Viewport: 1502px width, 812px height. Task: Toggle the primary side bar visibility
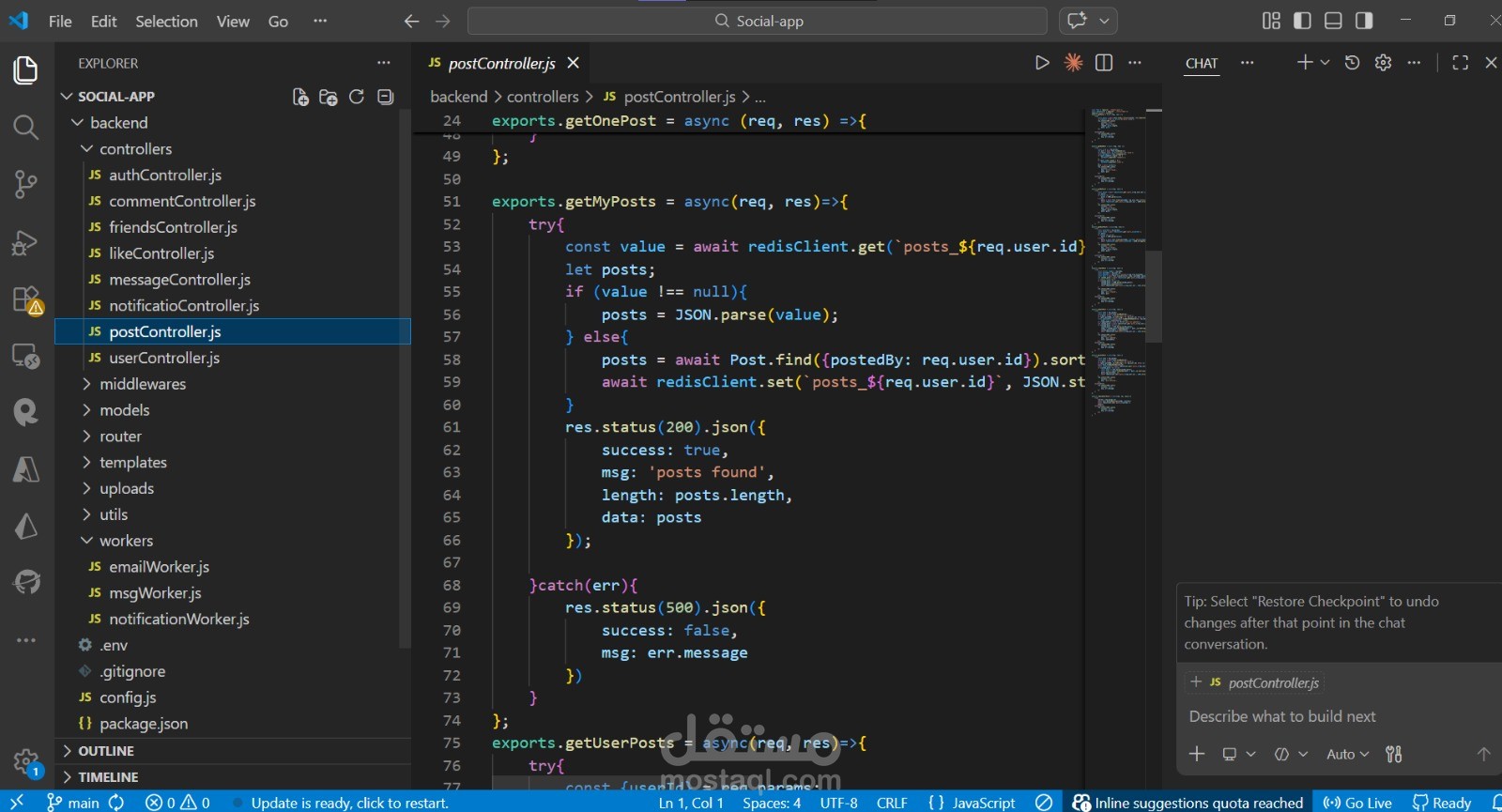[1302, 21]
